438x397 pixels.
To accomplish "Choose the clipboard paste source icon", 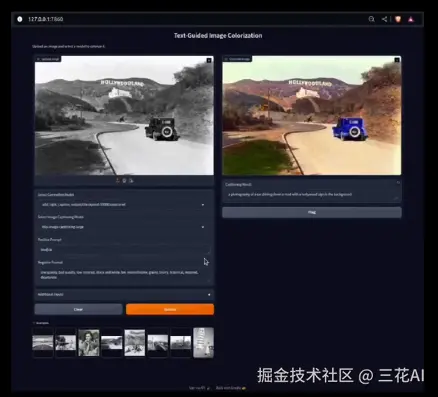I will click(131, 181).
